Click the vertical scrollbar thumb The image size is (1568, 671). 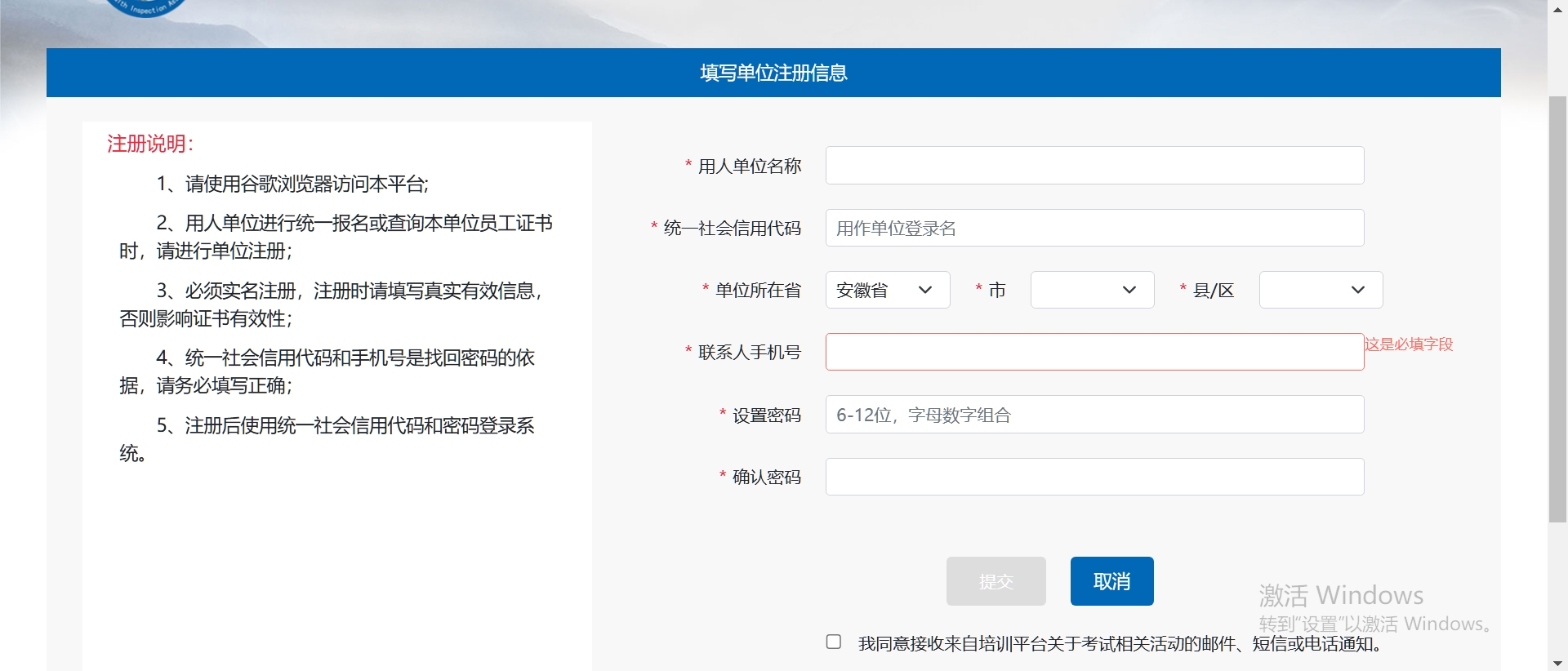click(x=1557, y=310)
